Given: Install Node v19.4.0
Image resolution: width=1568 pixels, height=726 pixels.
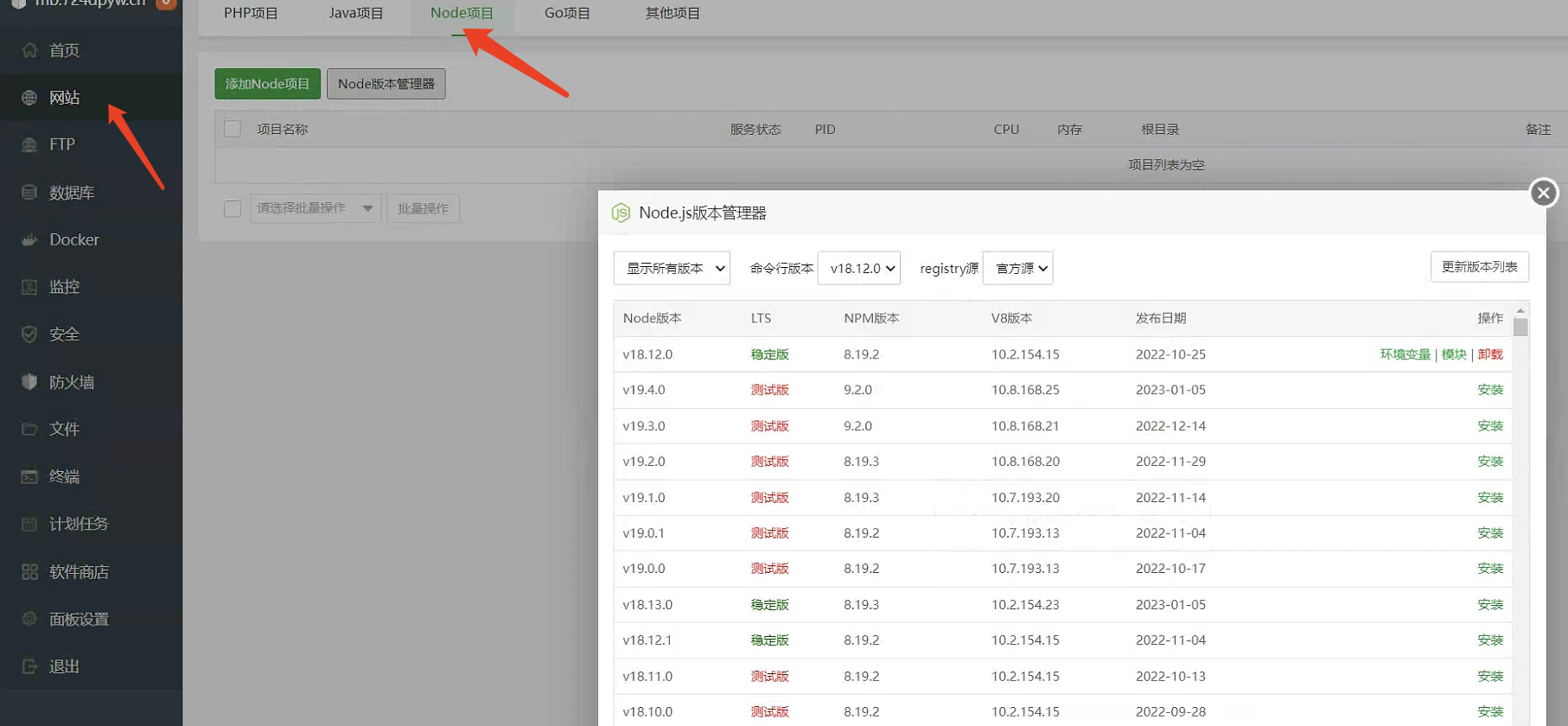Looking at the screenshot, I should [x=1490, y=390].
